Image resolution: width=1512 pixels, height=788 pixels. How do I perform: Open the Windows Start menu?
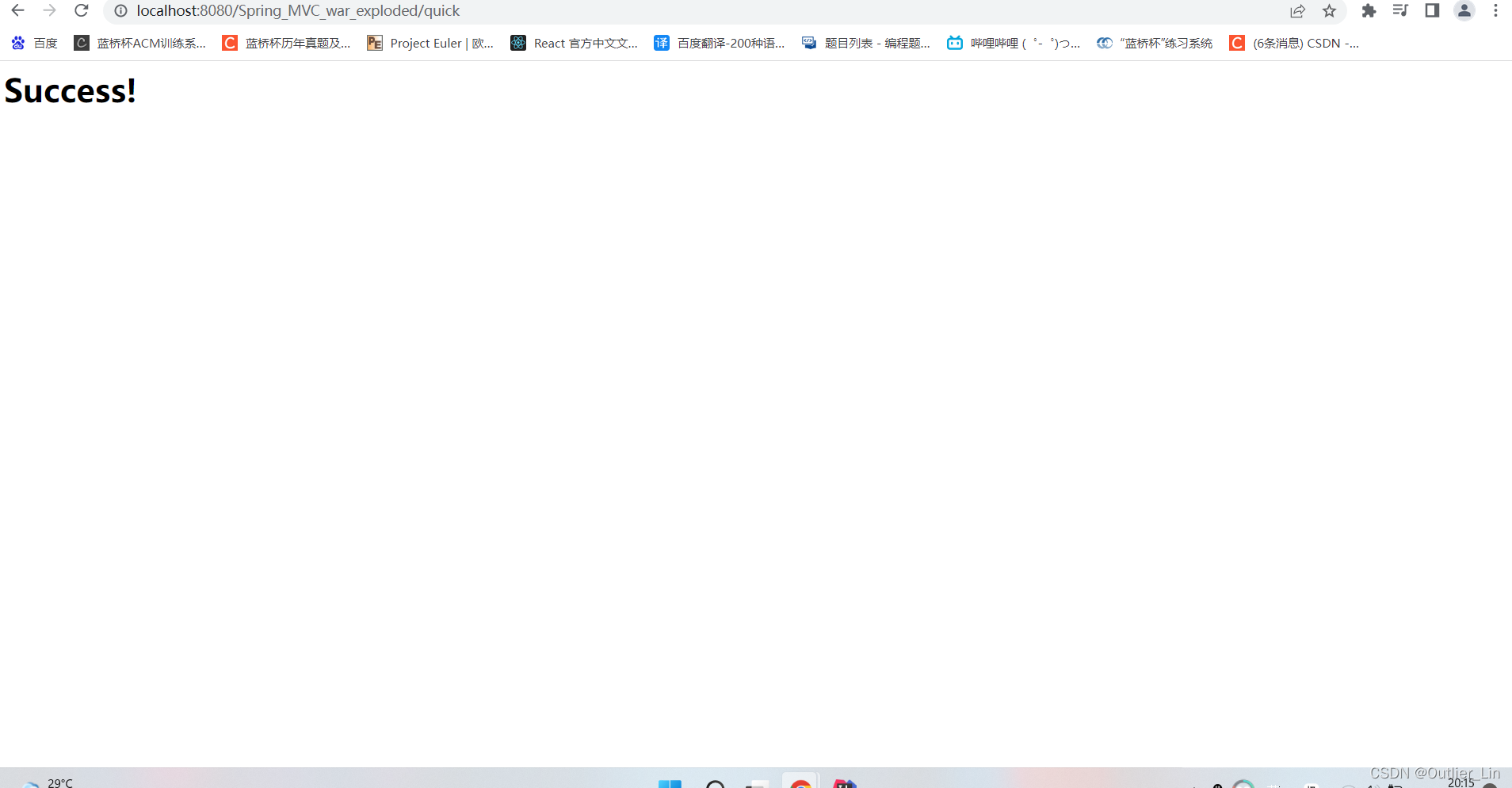tap(670, 783)
